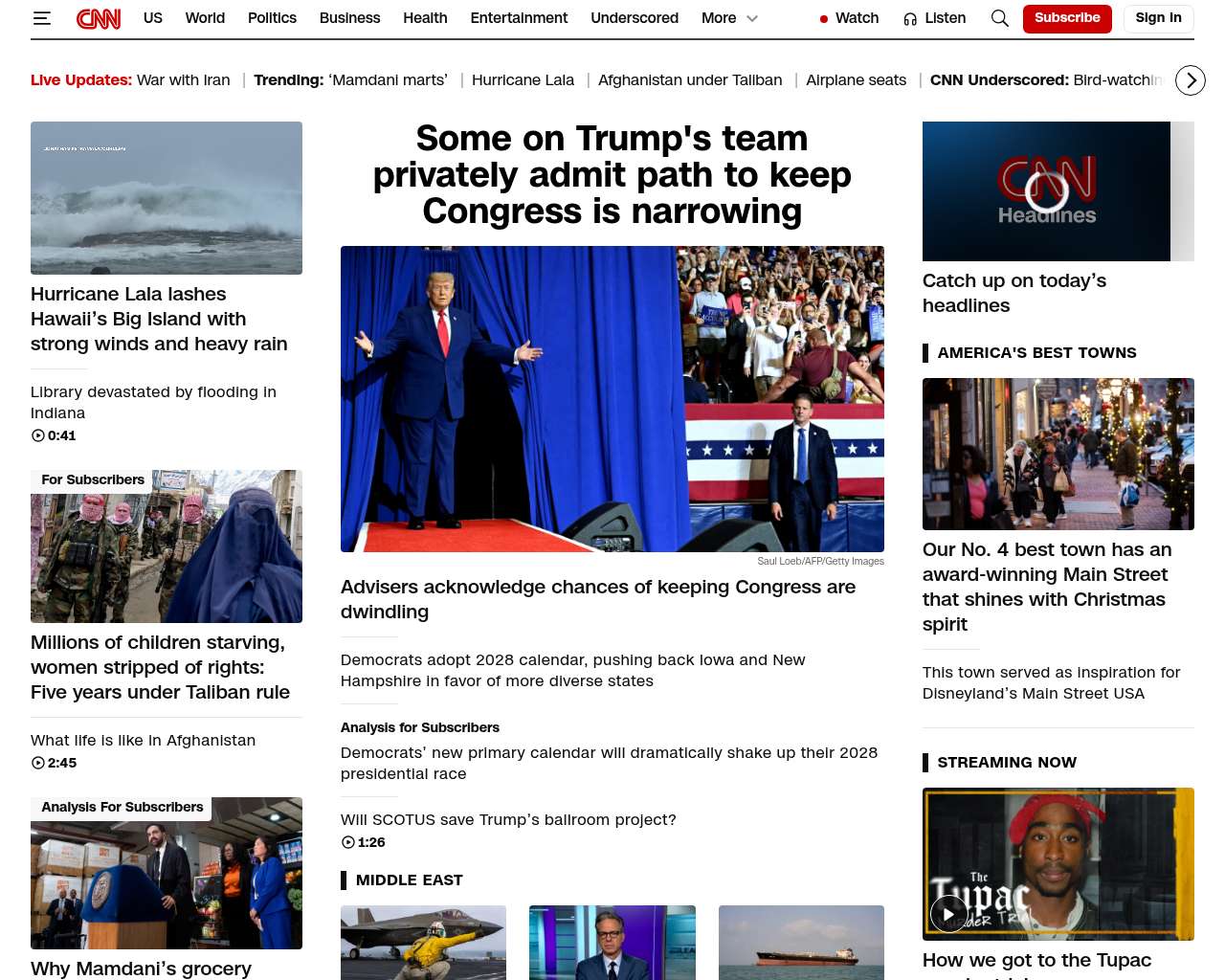Image resolution: width=1225 pixels, height=980 pixels.
Task: Open main Trump's team Congress headline
Action: [612, 175]
